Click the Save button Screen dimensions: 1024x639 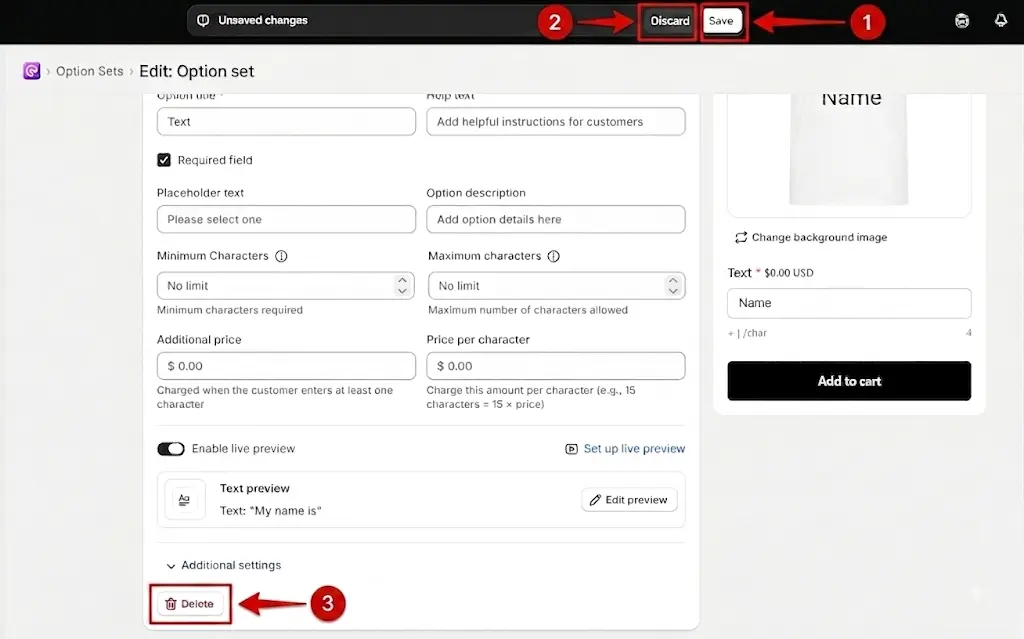[x=722, y=21]
